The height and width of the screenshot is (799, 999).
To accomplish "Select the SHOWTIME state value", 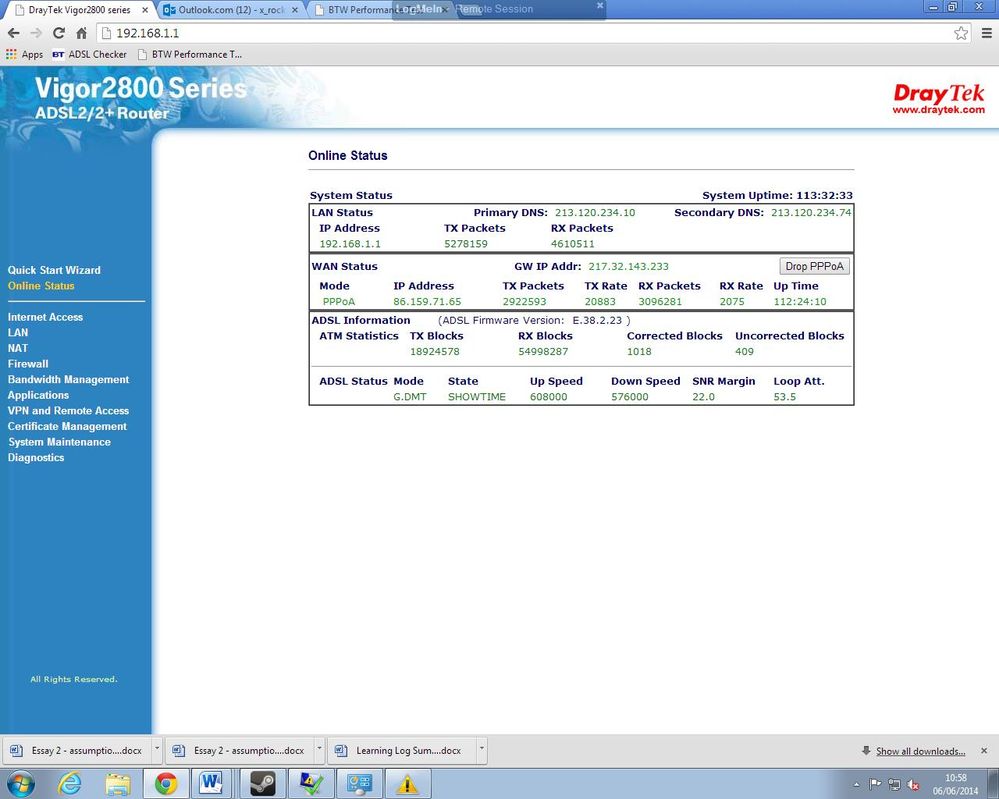I will (x=477, y=397).
